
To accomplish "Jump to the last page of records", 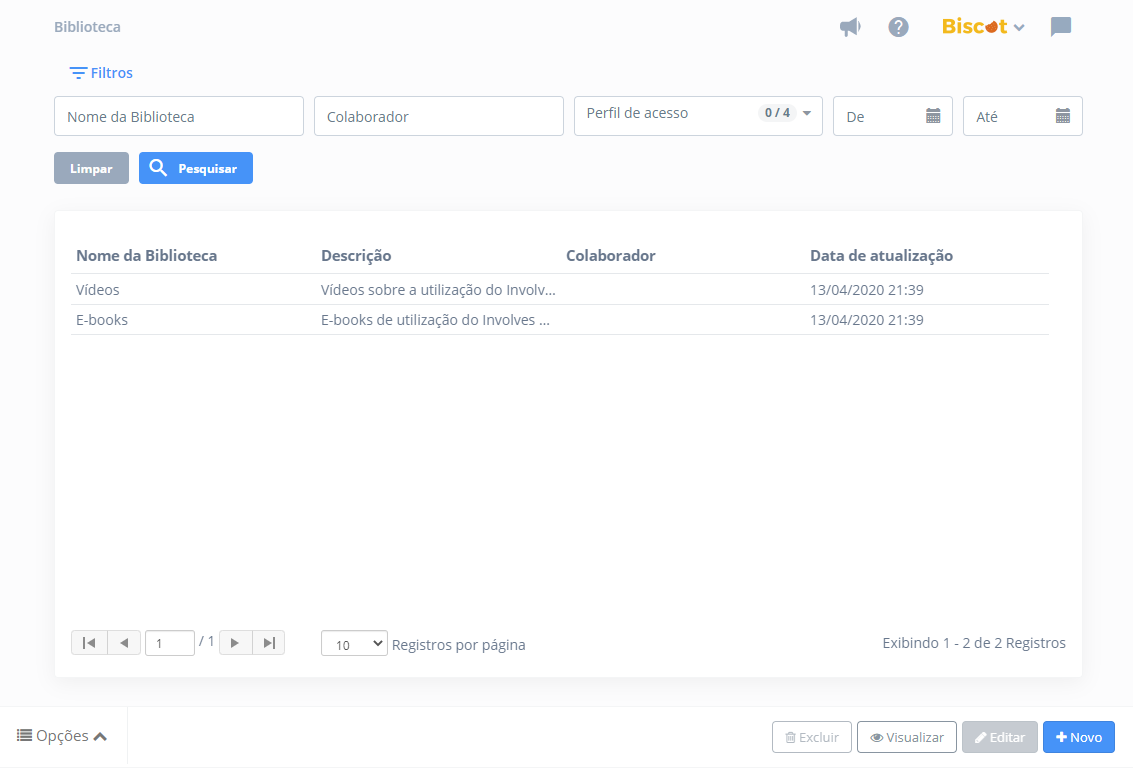I will [269, 643].
